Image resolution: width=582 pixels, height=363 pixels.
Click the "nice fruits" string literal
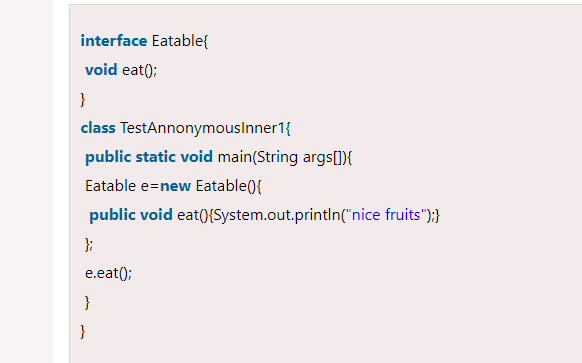[x=386, y=215]
